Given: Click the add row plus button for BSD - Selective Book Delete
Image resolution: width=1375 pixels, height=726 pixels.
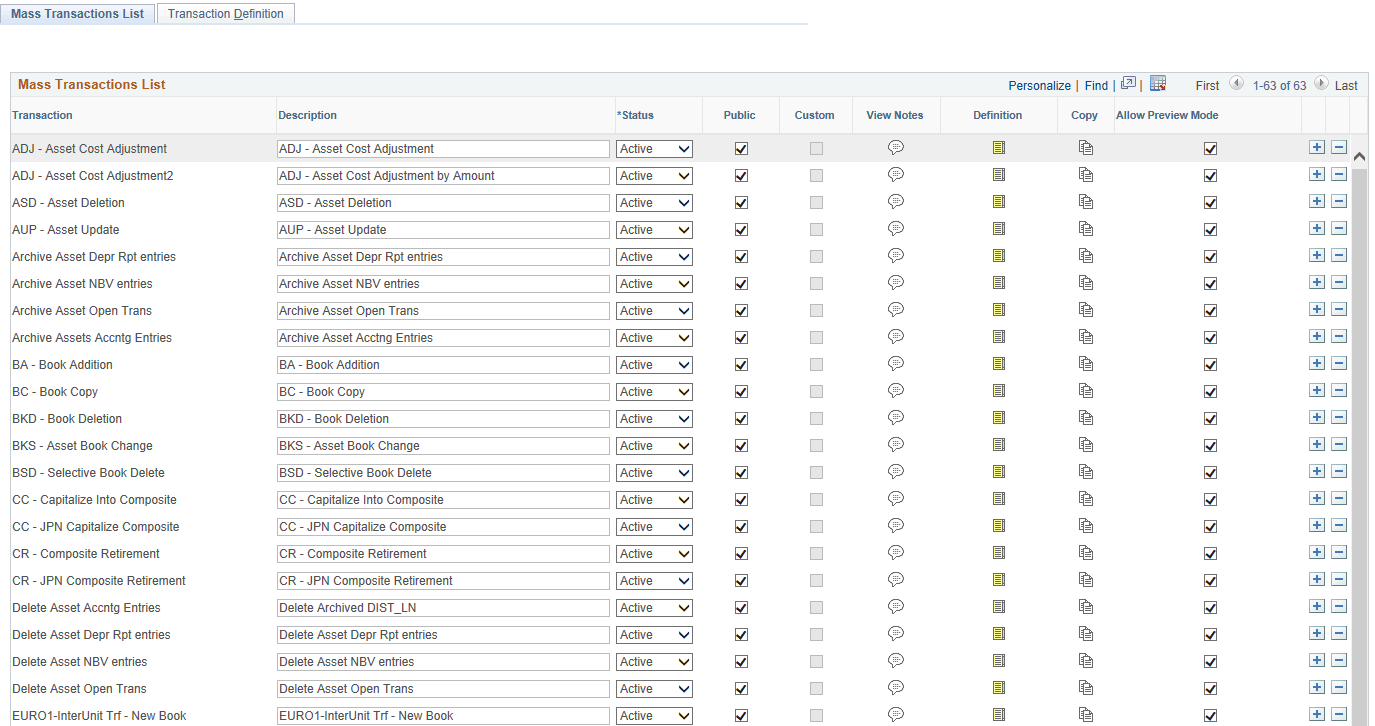Looking at the screenshot, I should click(x=1317, y=471).
